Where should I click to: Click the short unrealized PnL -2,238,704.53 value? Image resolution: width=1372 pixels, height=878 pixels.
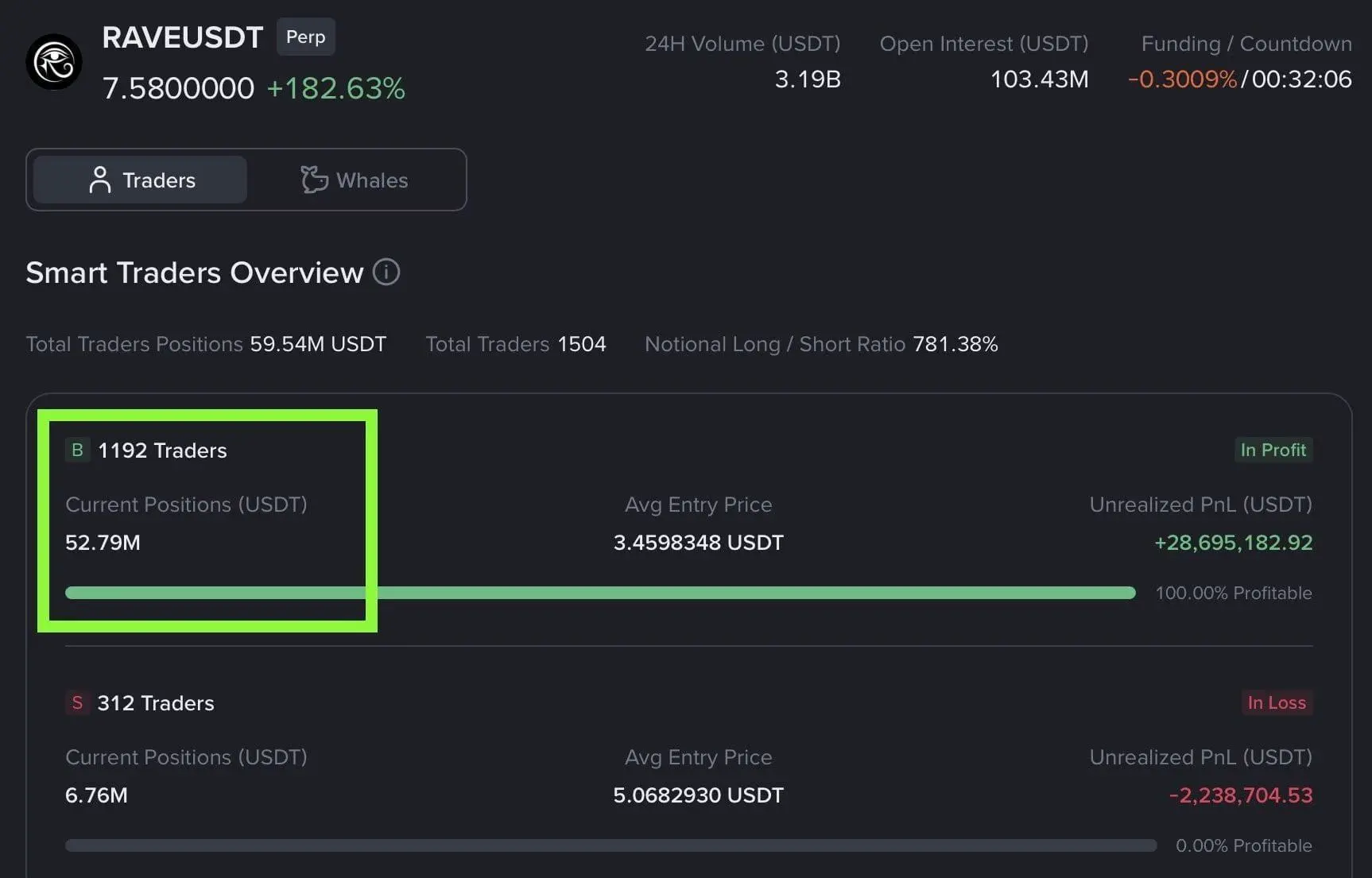pyautogui.click(x=1240, y=795)
